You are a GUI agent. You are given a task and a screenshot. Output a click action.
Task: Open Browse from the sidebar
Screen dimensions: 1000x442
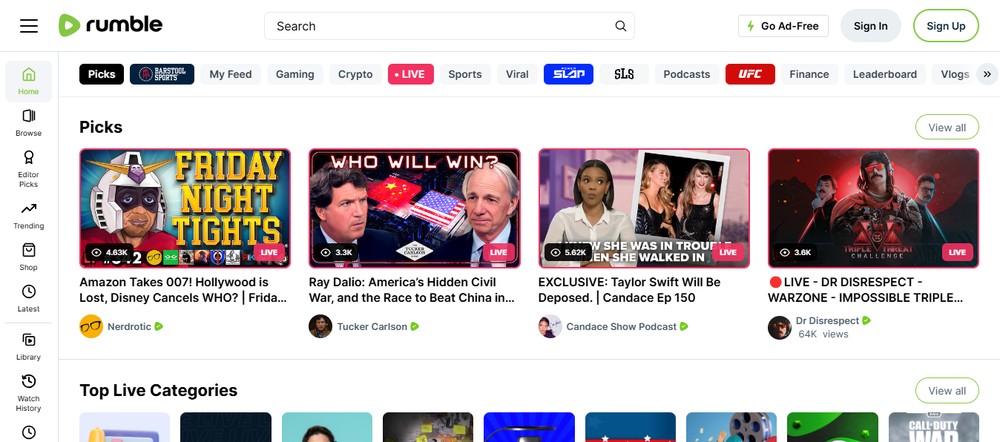(29, 123)
